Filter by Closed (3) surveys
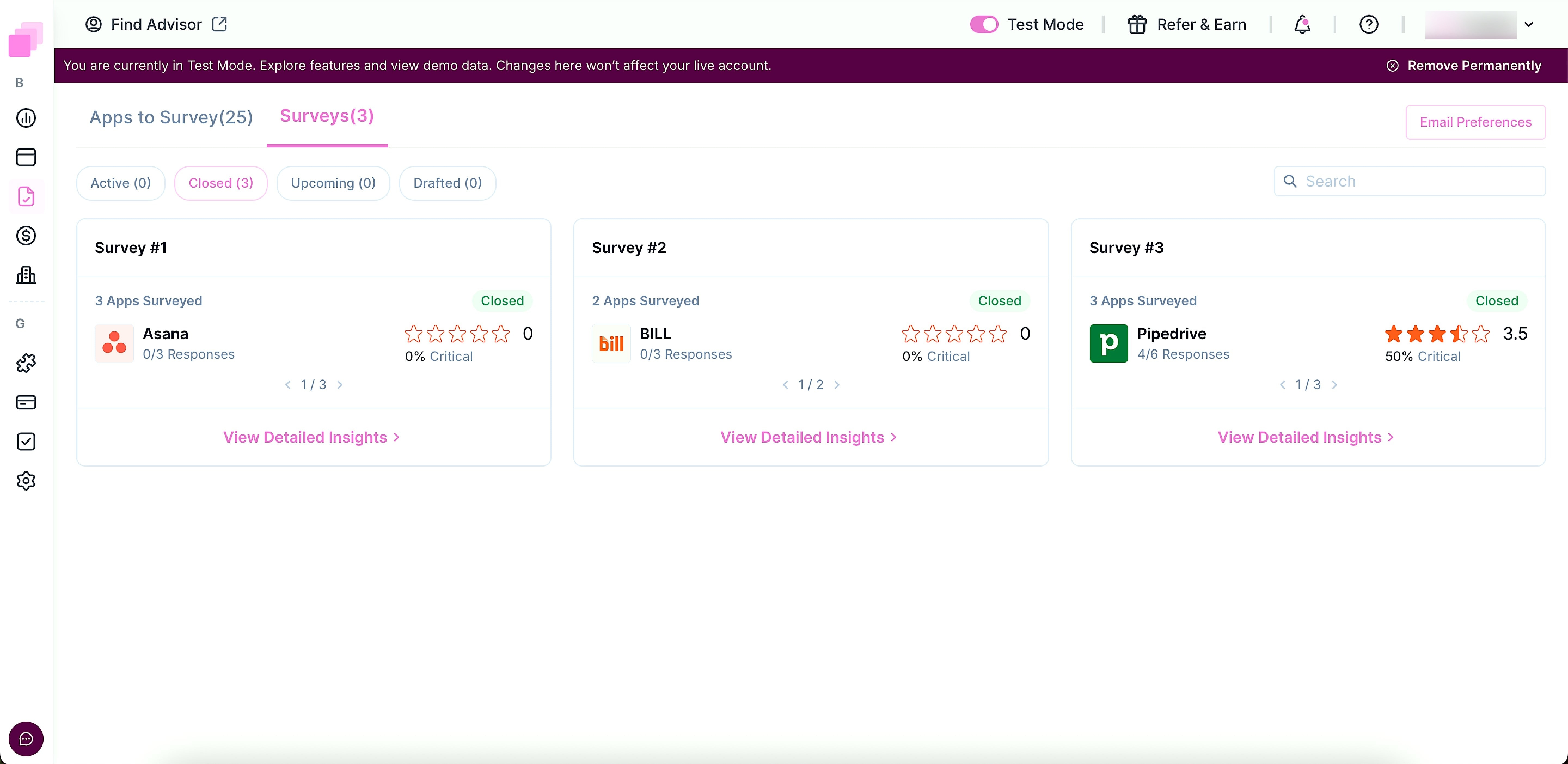The width and height of the screenshot is (1568, 764). pyautogui.click(x=221, y=183)
